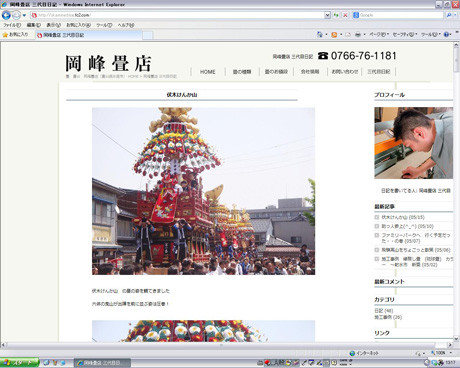The height and width of the screenshot is (368, 460).
Task: Click the Home page icon in command bar
Action: (320, 34)
